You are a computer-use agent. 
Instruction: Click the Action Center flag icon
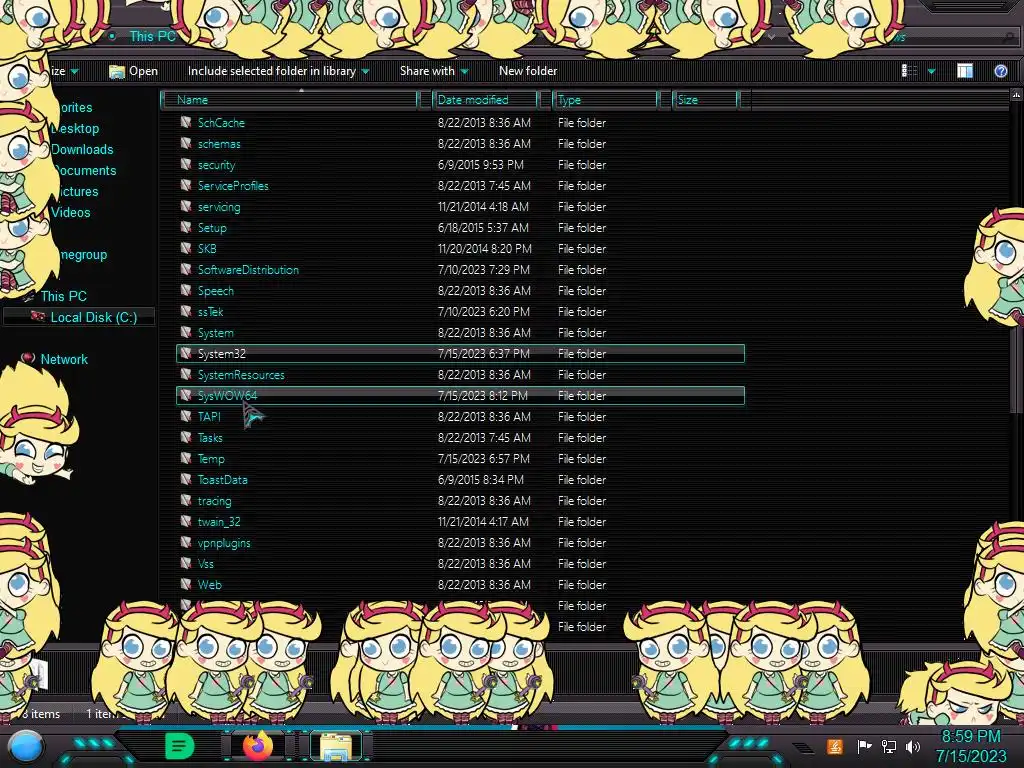(863, 746)
